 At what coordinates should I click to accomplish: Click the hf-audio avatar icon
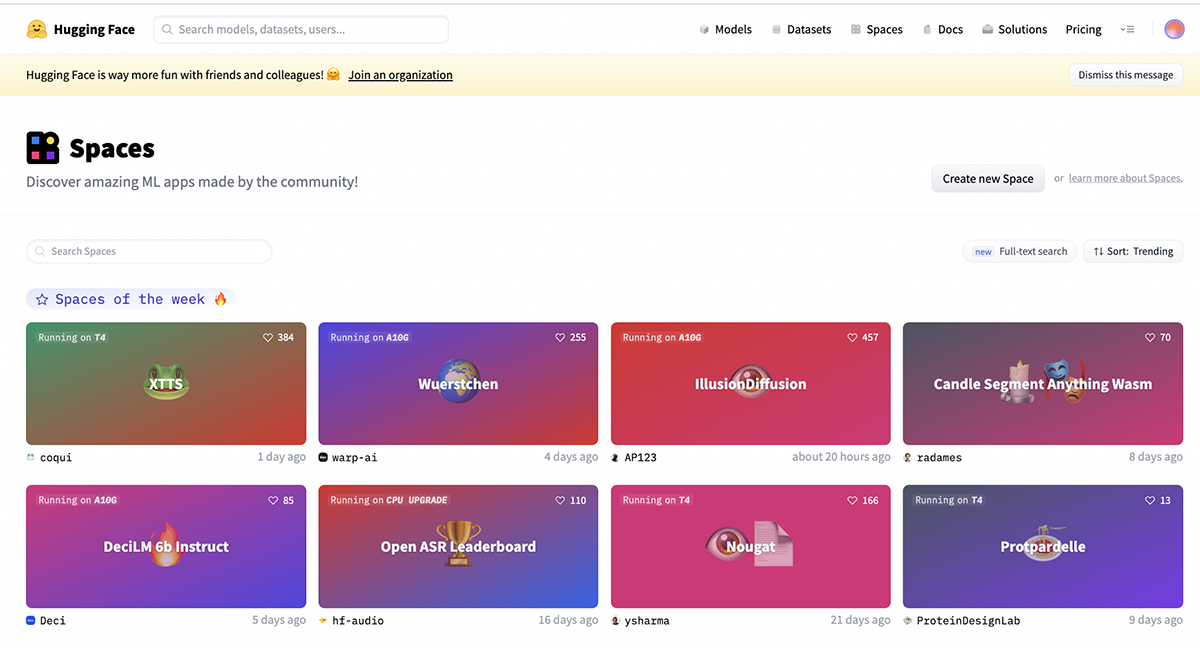[323, 621]
